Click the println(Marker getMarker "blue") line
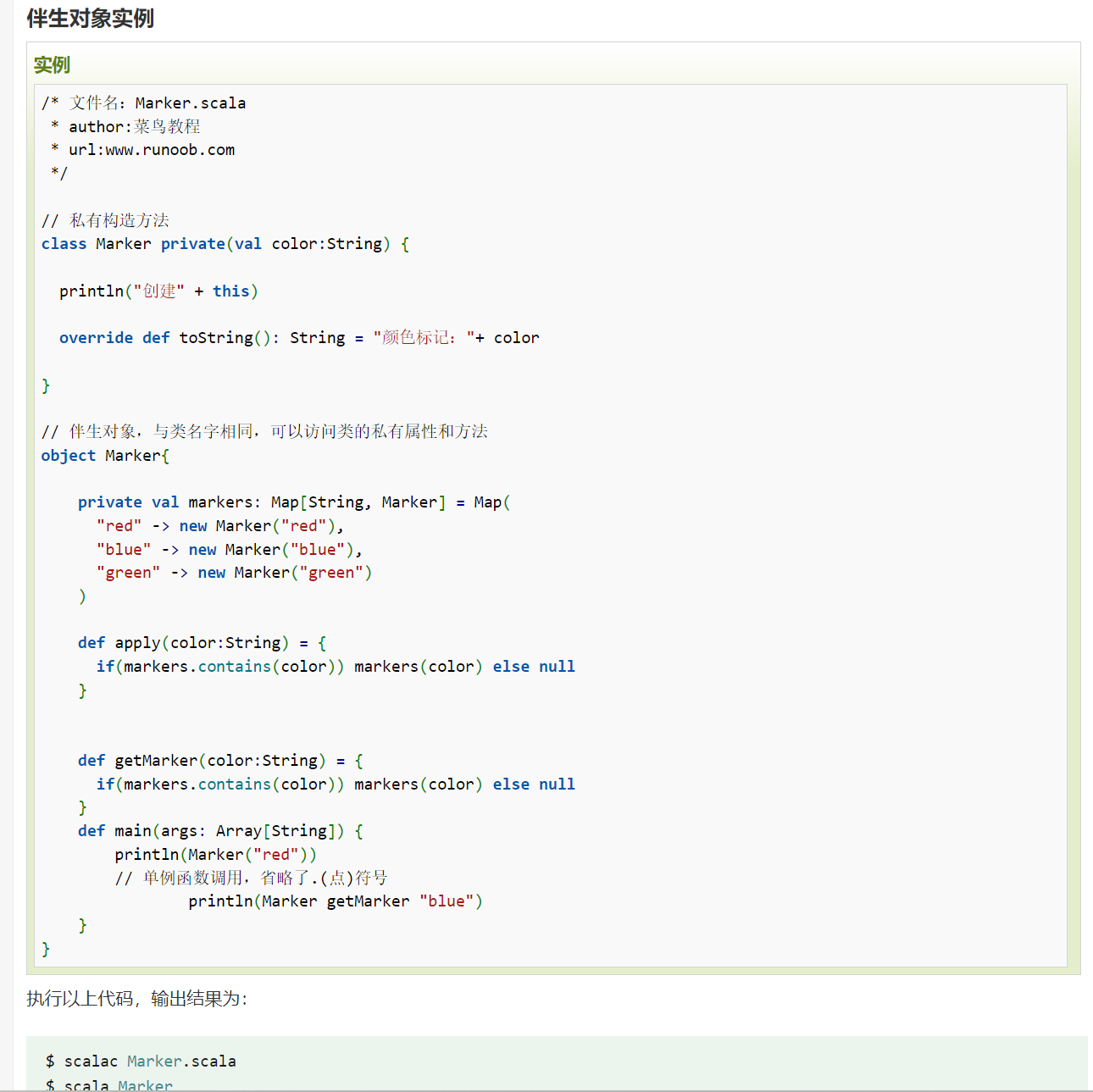1093x1092 pixels. coord(336,901)
